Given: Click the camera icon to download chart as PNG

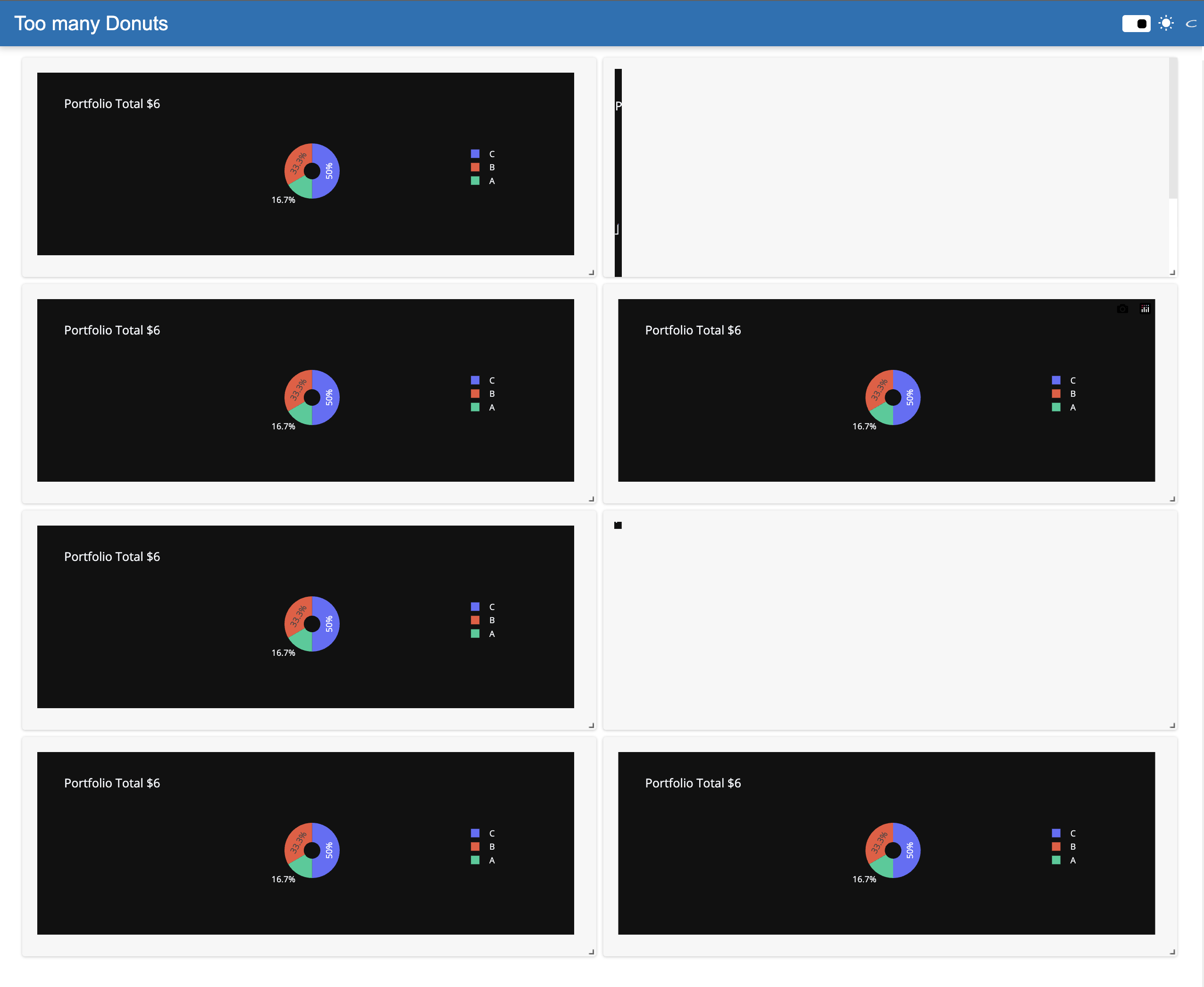Looking at the screenshot, I should pos(1122,309).
